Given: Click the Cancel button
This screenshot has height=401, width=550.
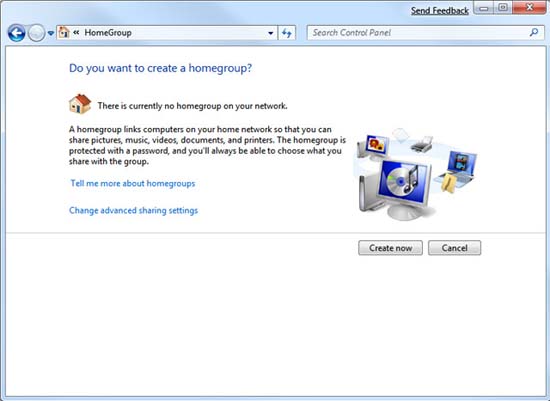Looking at the screenshot, I should coord(455,248).
